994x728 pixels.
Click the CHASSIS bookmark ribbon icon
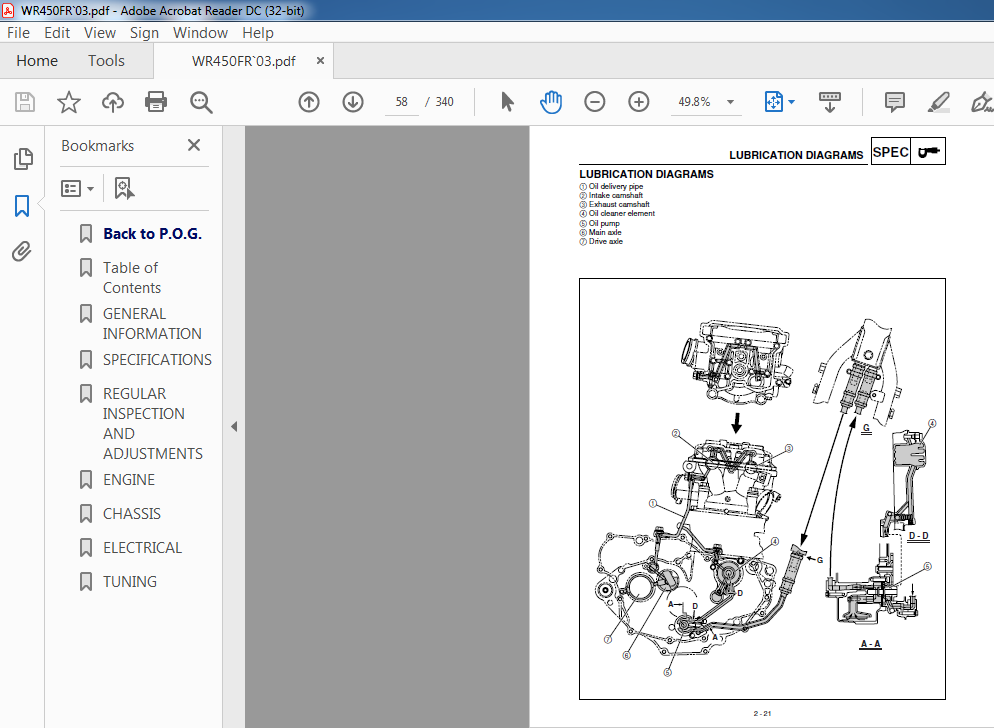[x=86, y=514]
